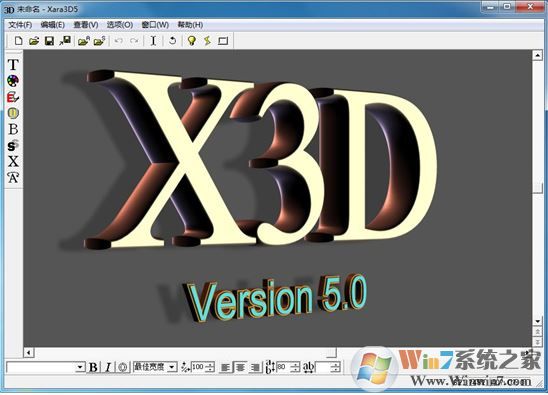Redo the action in the top toolbar
The height and width of the screenshot is (395, 548).
134,41
